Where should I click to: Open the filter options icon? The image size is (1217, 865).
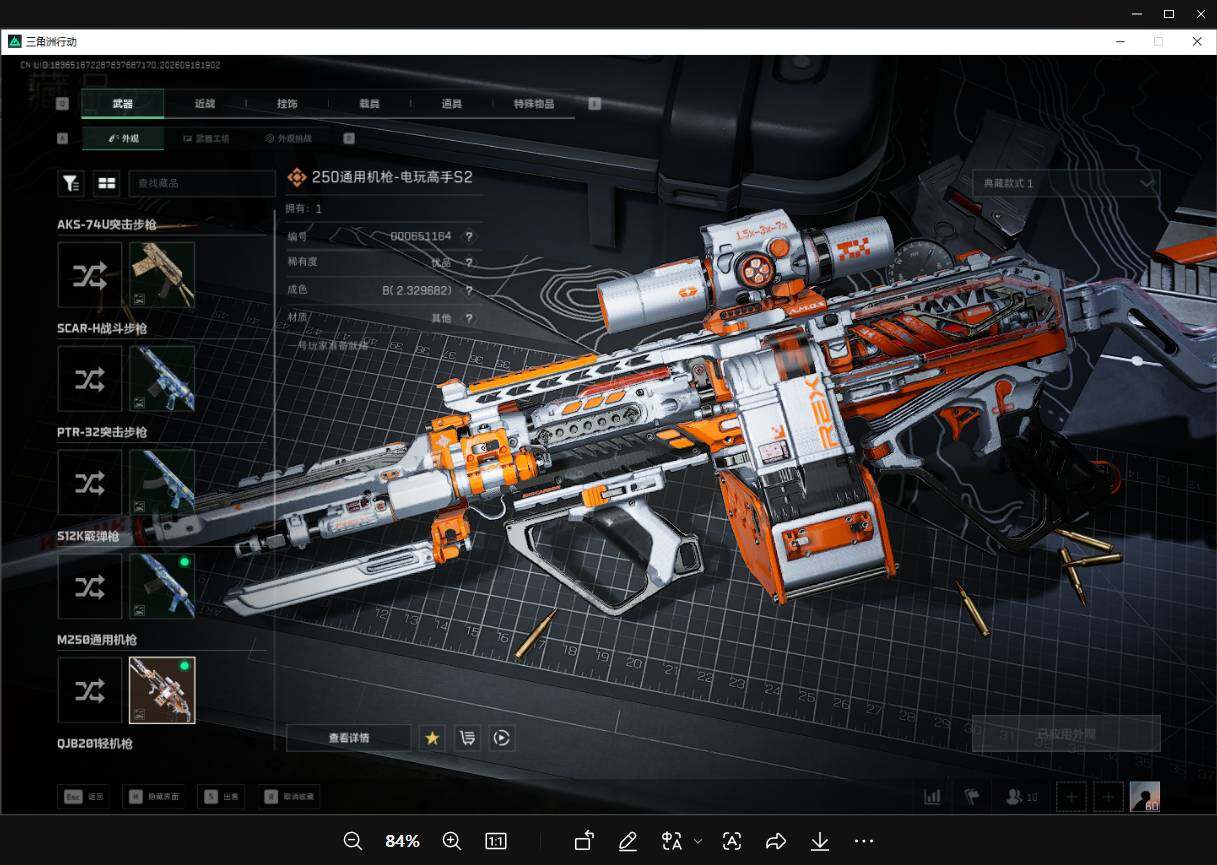[x=71, y=183]
